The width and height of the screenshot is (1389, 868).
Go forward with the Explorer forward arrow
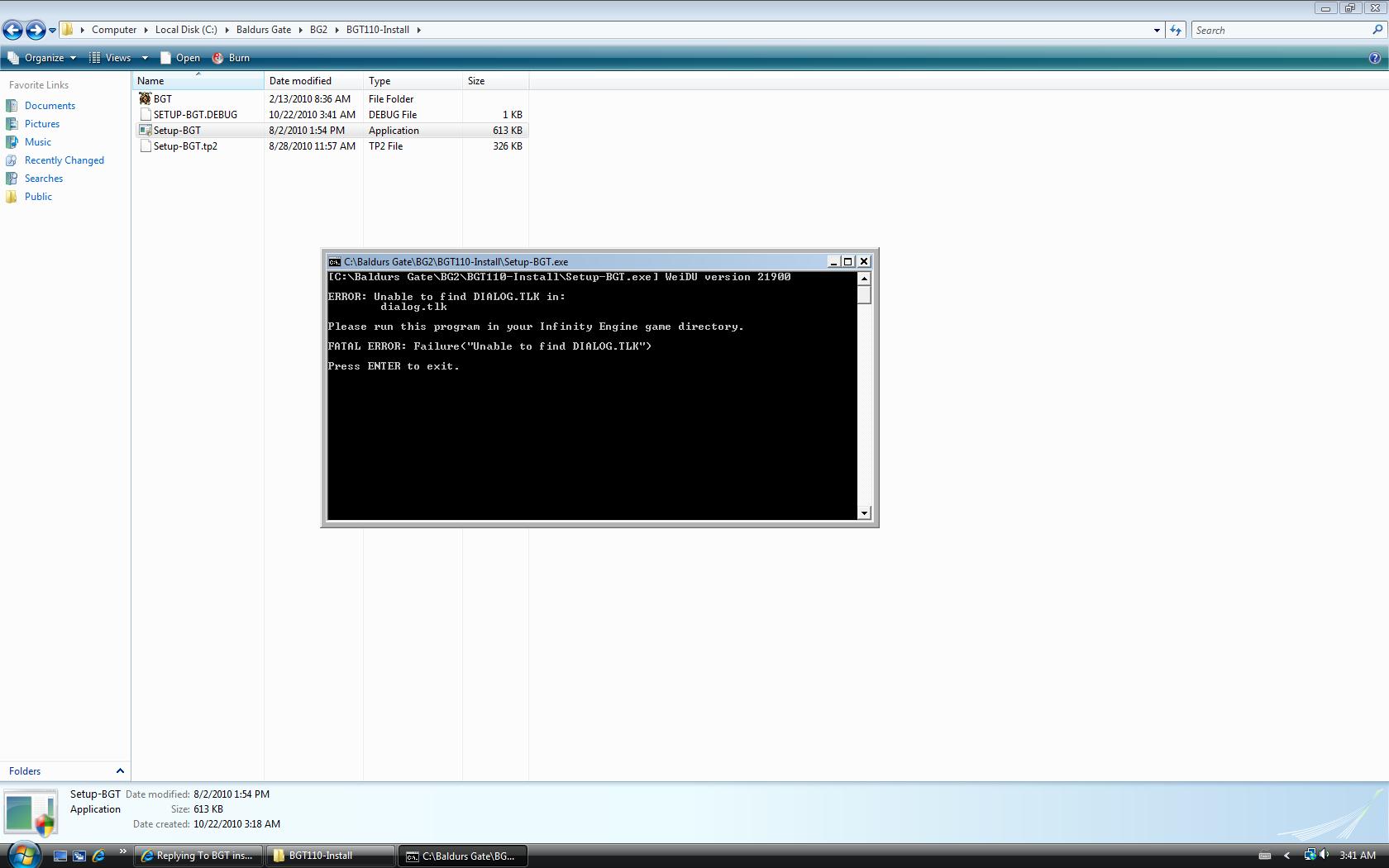click(x=36, y=31)
